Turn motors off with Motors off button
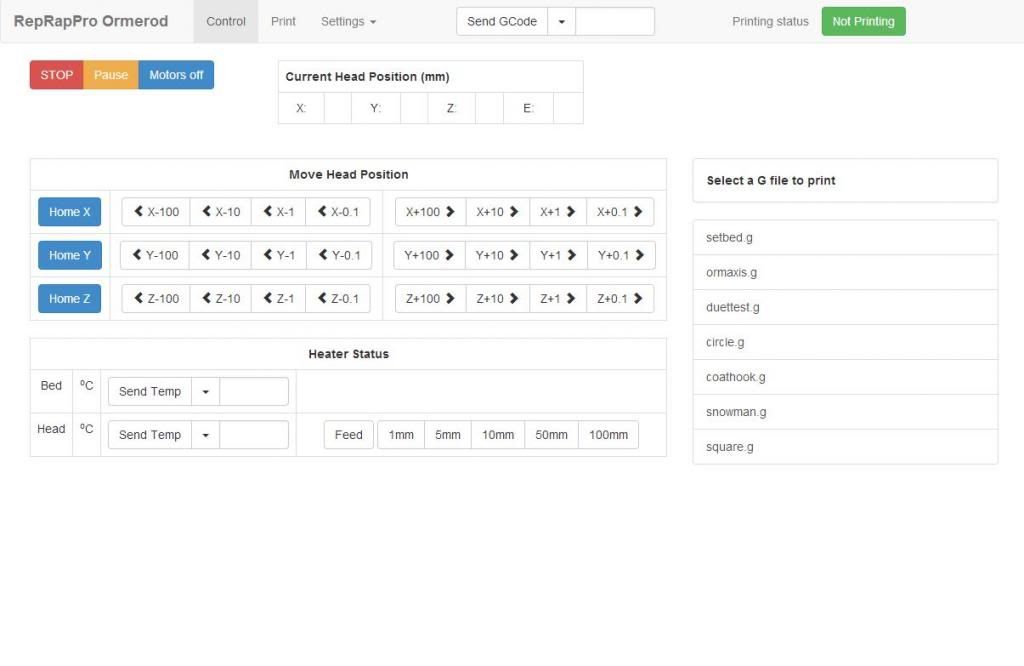 tap(176, 75)
